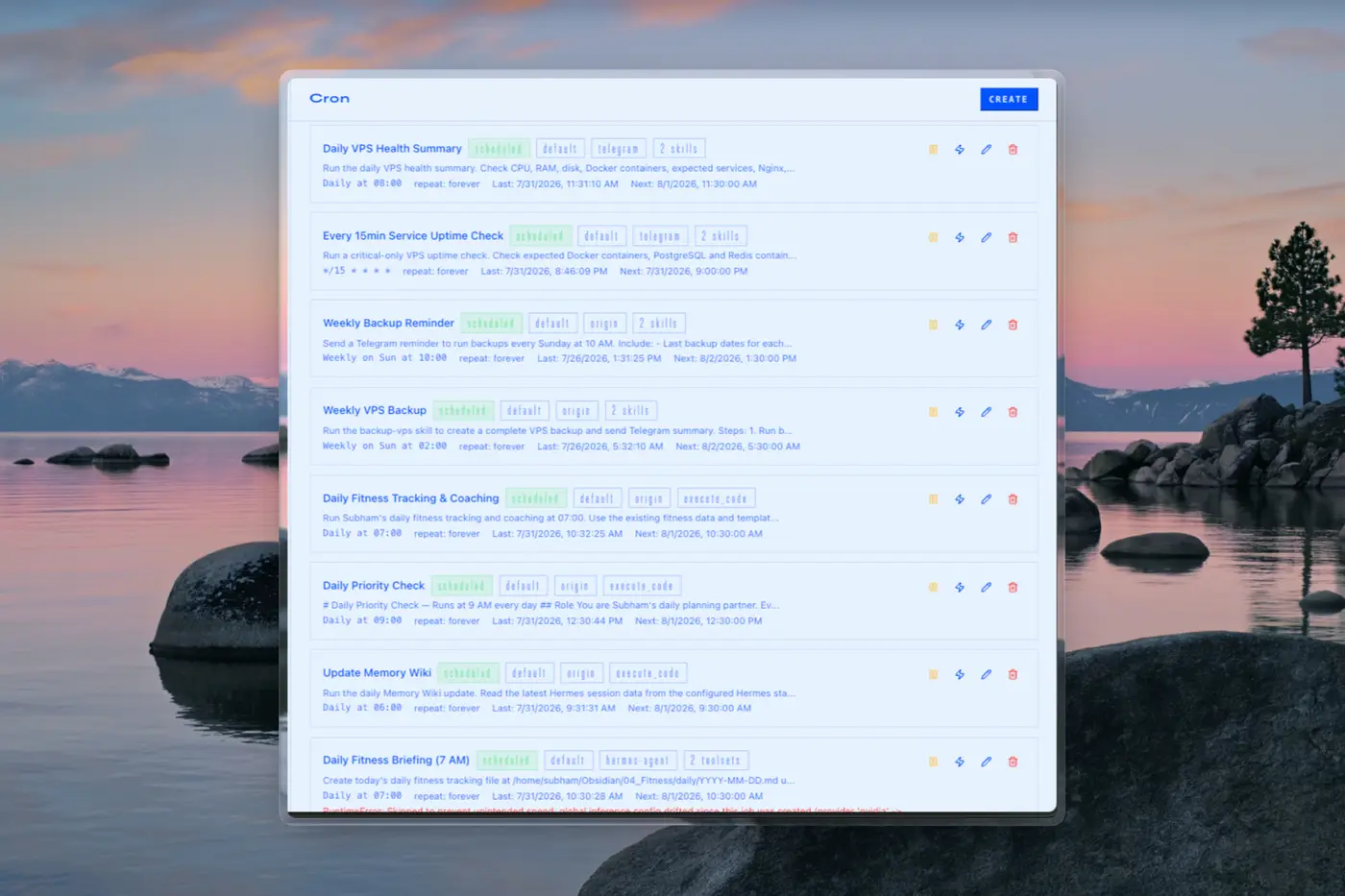The height and width of the screenshot is (896, 1345).
Task: Pause the Daily VPS Health Summary job
Action: [933, 149]
